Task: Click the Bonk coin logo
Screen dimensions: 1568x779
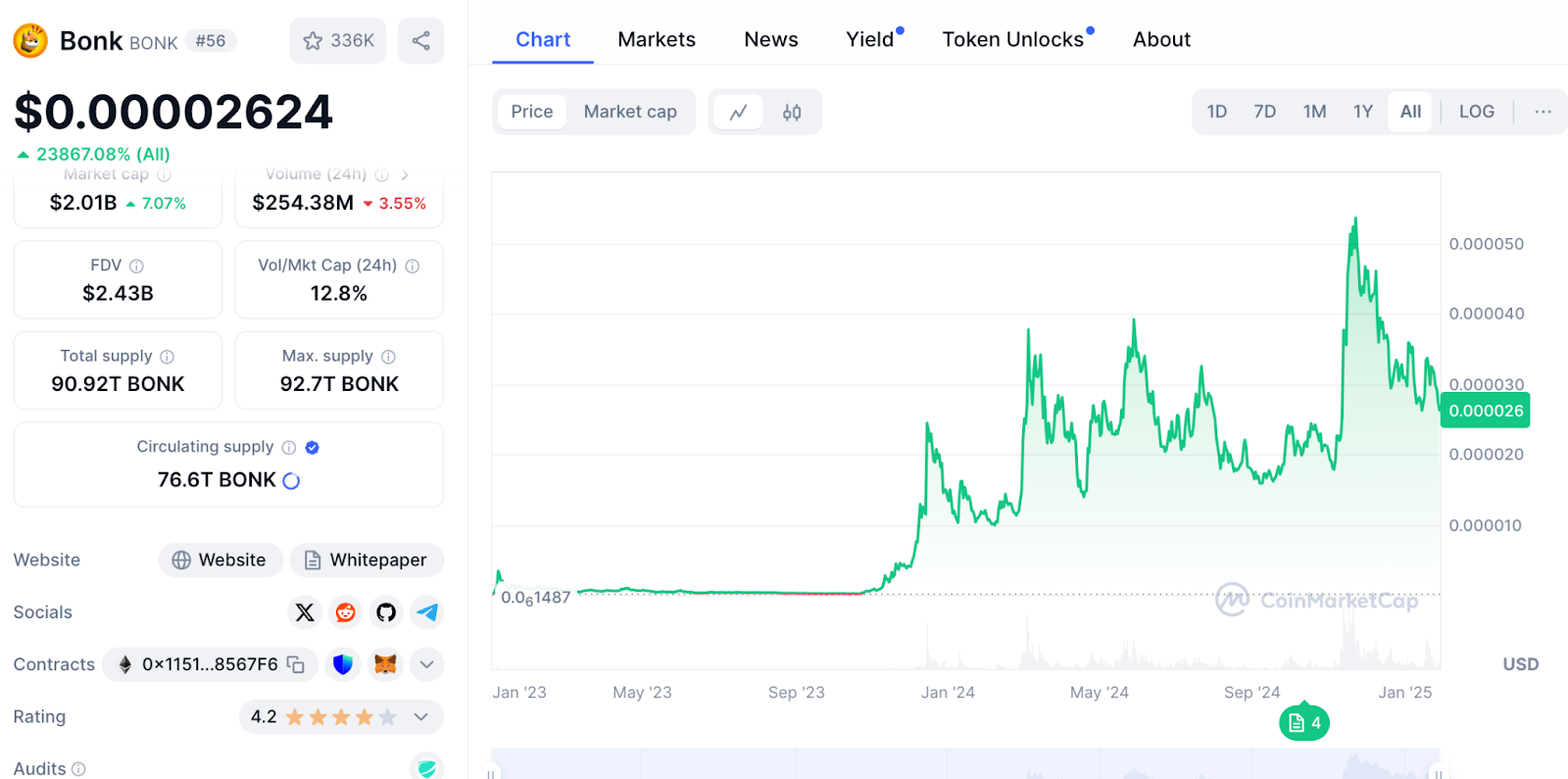Action: tap(30, 40)
